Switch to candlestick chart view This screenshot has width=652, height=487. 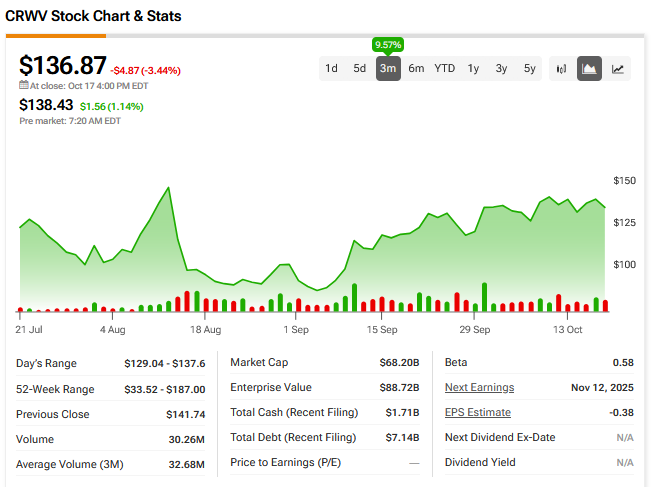click(561, 69)
